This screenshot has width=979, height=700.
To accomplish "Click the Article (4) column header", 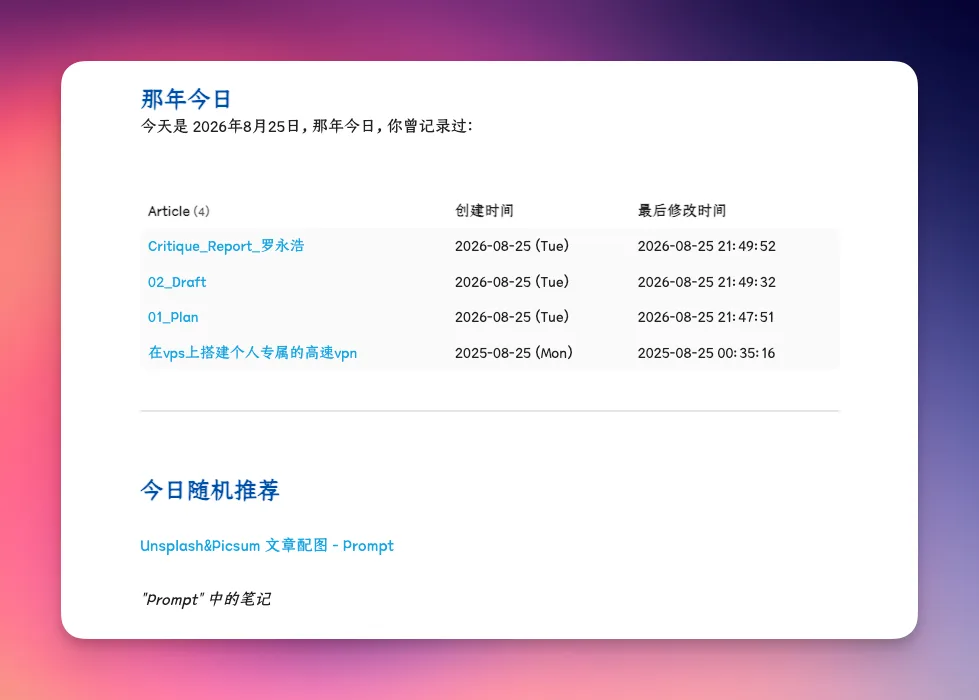I will pyautogui.click(x=179, y=211).
